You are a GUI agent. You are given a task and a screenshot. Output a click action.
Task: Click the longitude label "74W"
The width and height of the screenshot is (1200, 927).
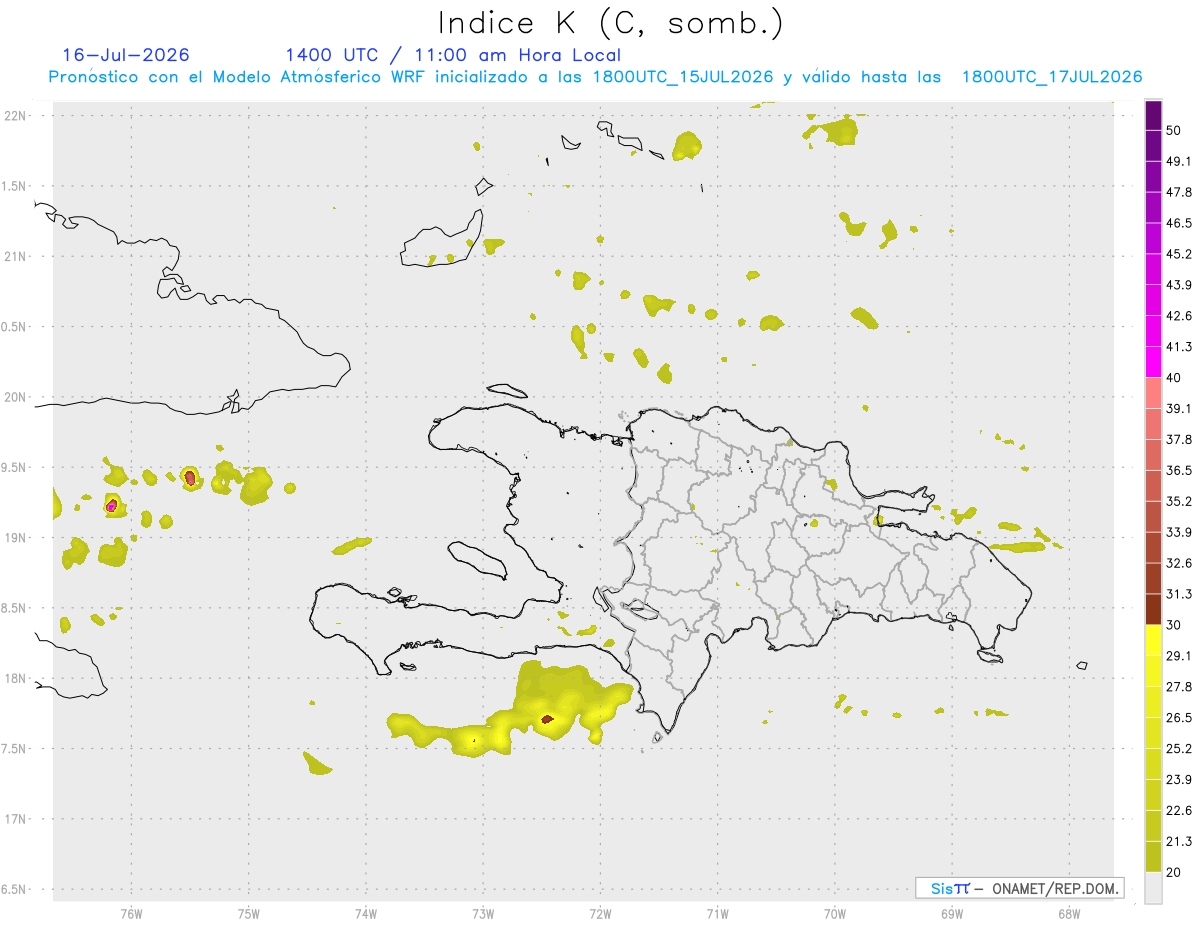pyautogui.click(x=366, y=913)
